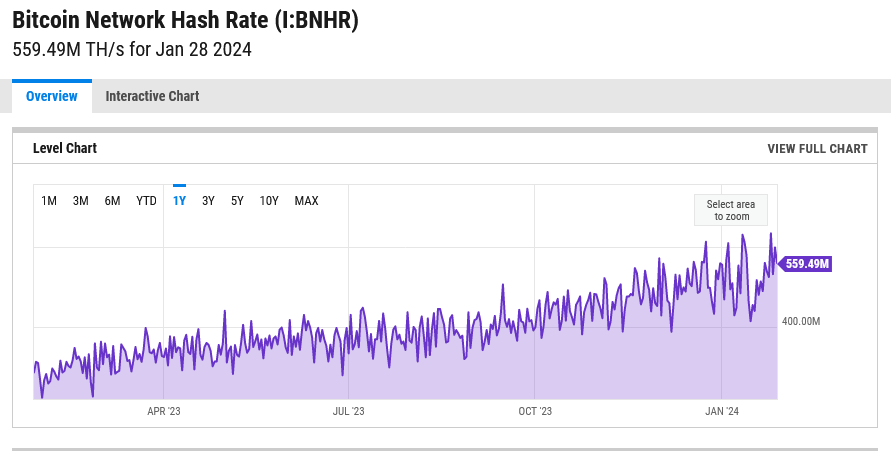Viewport: 891px width, 451px height.
Task: Click the 559.49M current value flag
Action: coord(807,264)
